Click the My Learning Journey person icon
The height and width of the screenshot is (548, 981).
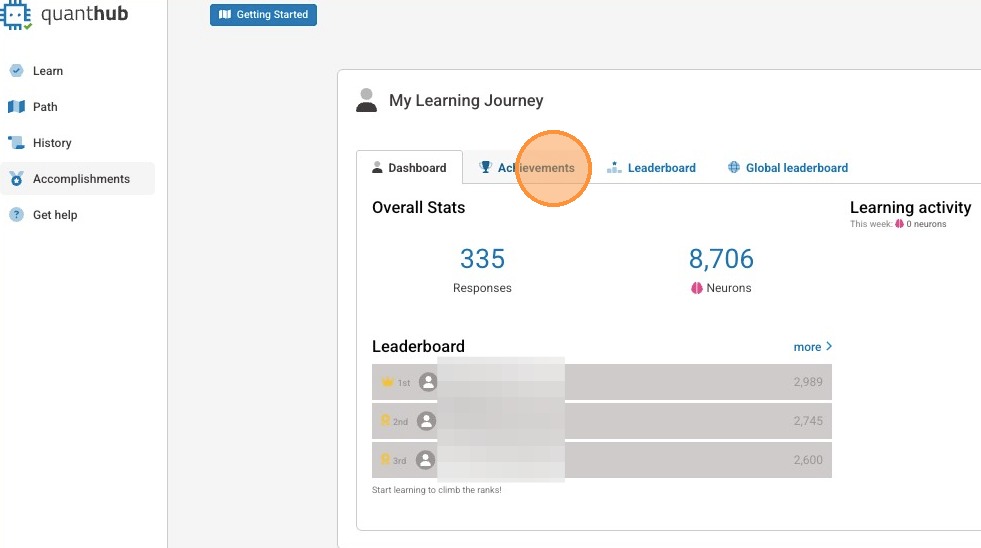pyautogui.click(x=367, y=100)
